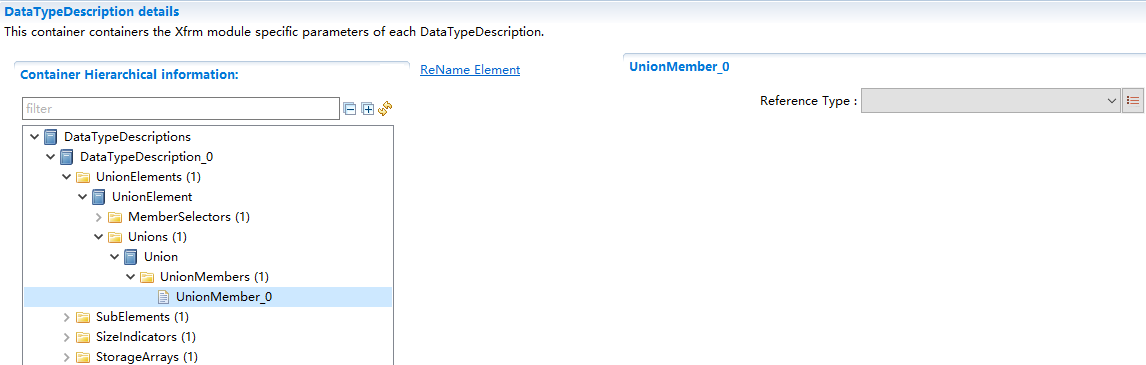Select StorageArrays (1) tree item

coord(147,357)
